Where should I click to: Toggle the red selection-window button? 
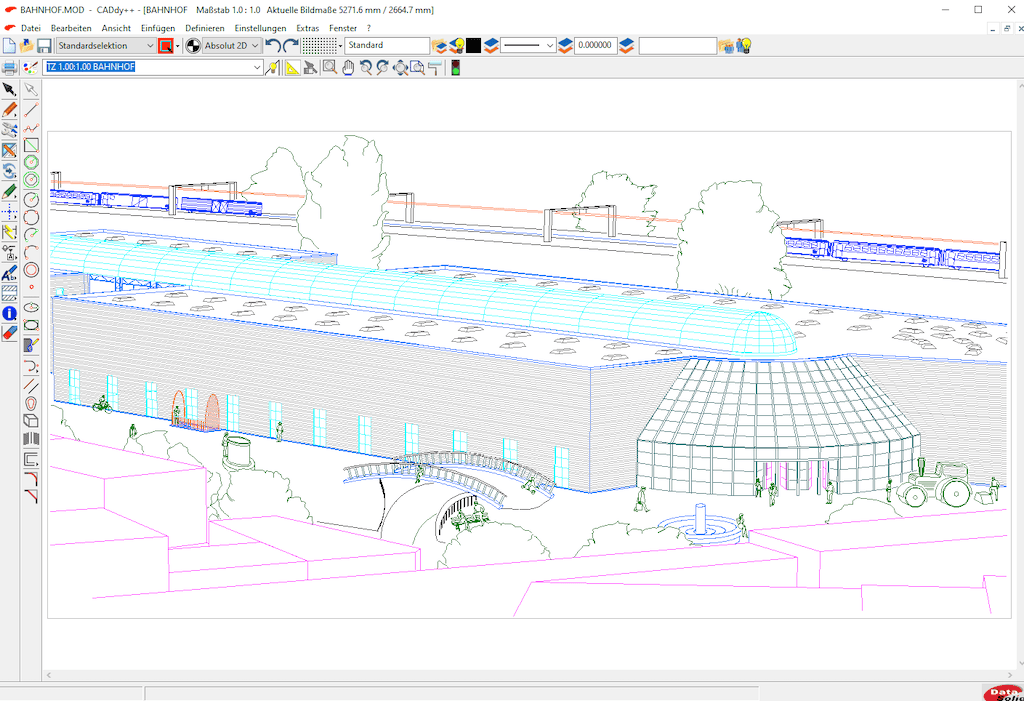(165, 46)
